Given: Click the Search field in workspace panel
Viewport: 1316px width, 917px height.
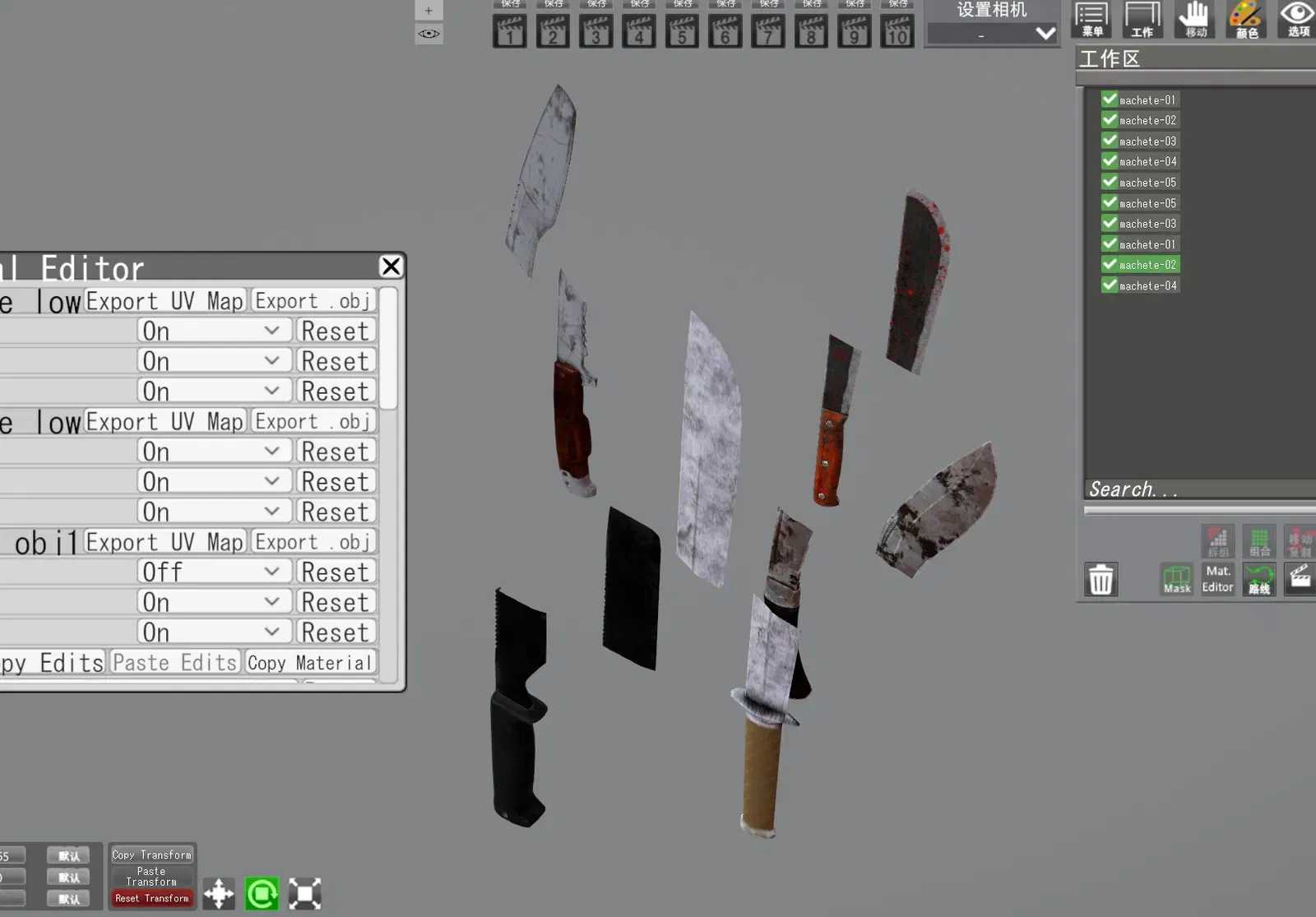Looking at the screenshot, I should pyautogui.click(x=1199, y=489).
